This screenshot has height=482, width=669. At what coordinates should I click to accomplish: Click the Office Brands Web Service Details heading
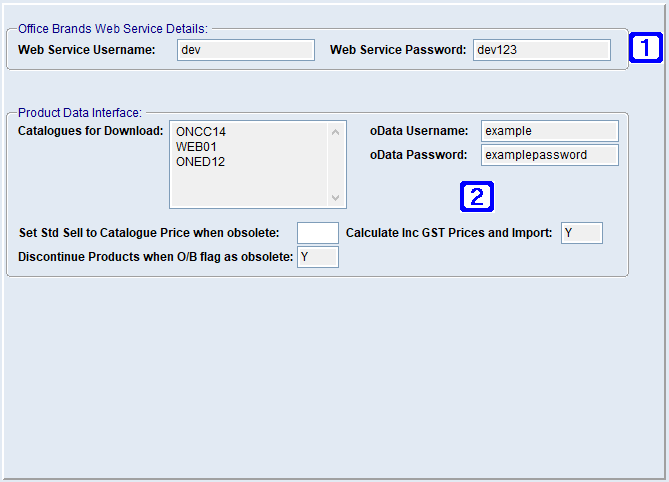(113, 29)
